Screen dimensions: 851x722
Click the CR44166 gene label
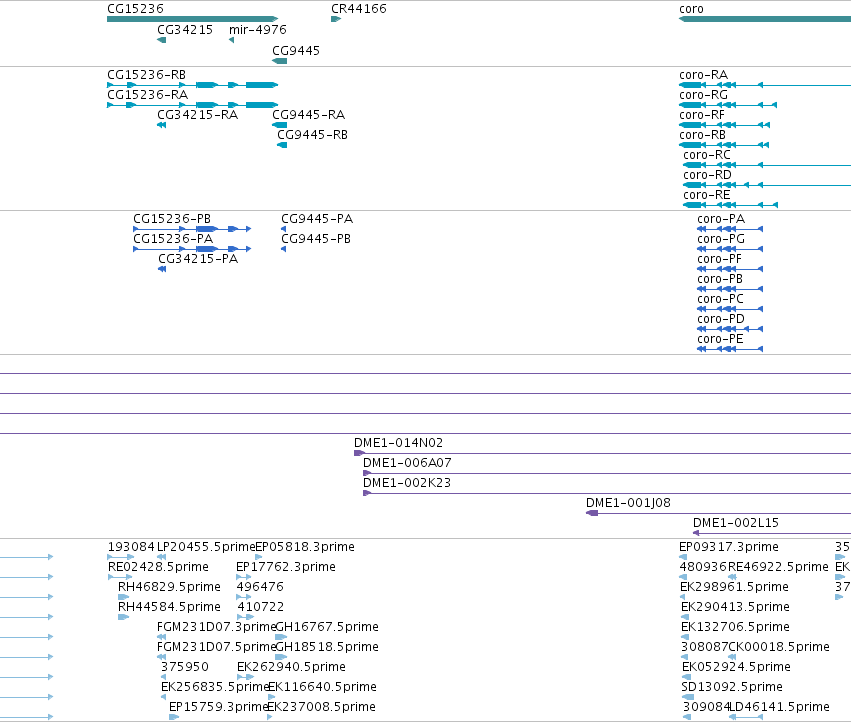click(359, 9)
